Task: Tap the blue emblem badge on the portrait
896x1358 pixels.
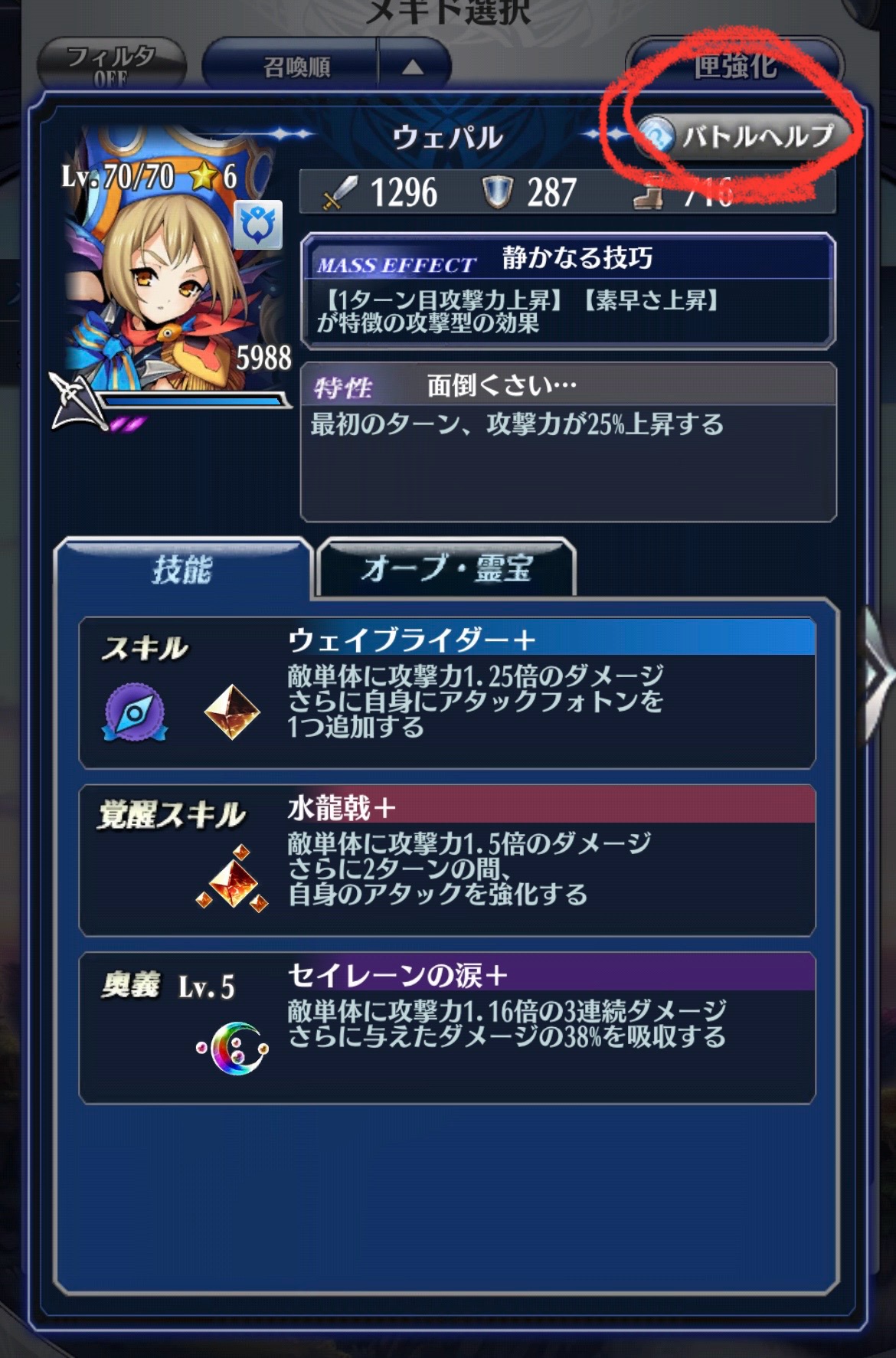Action: pyautogui.click(x=257, y=225)
